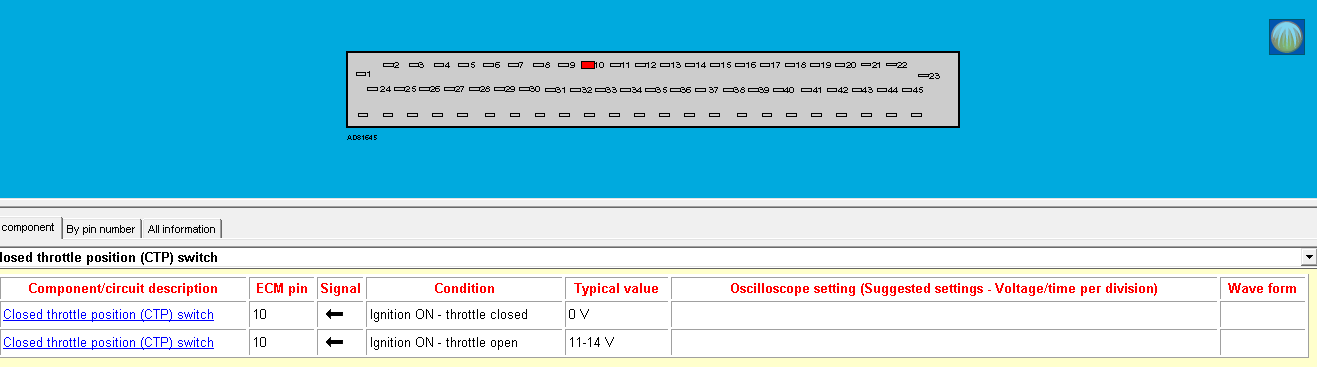This screenshot has width=1317, height=367.
Task: Click the Wave form column header
Action: [1263, 288]
